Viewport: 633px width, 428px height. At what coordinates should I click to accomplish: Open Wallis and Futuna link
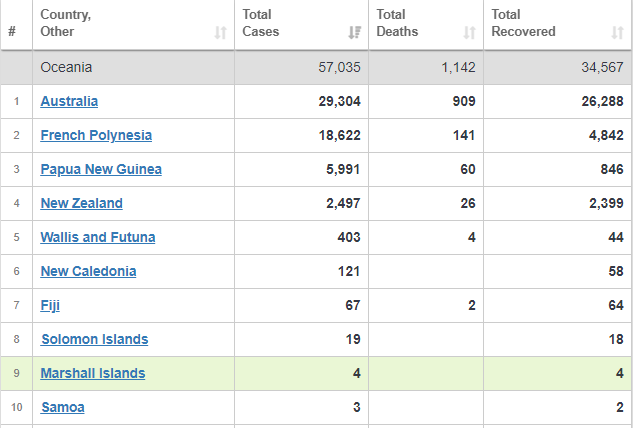[x=98, y=237]
